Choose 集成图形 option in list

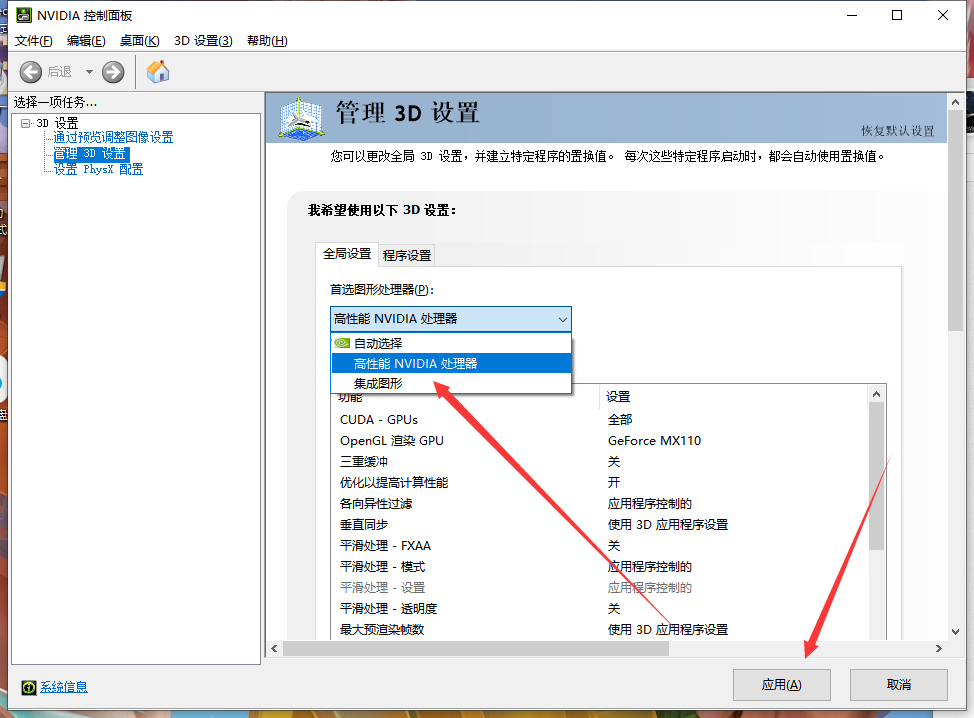[451, 383]
